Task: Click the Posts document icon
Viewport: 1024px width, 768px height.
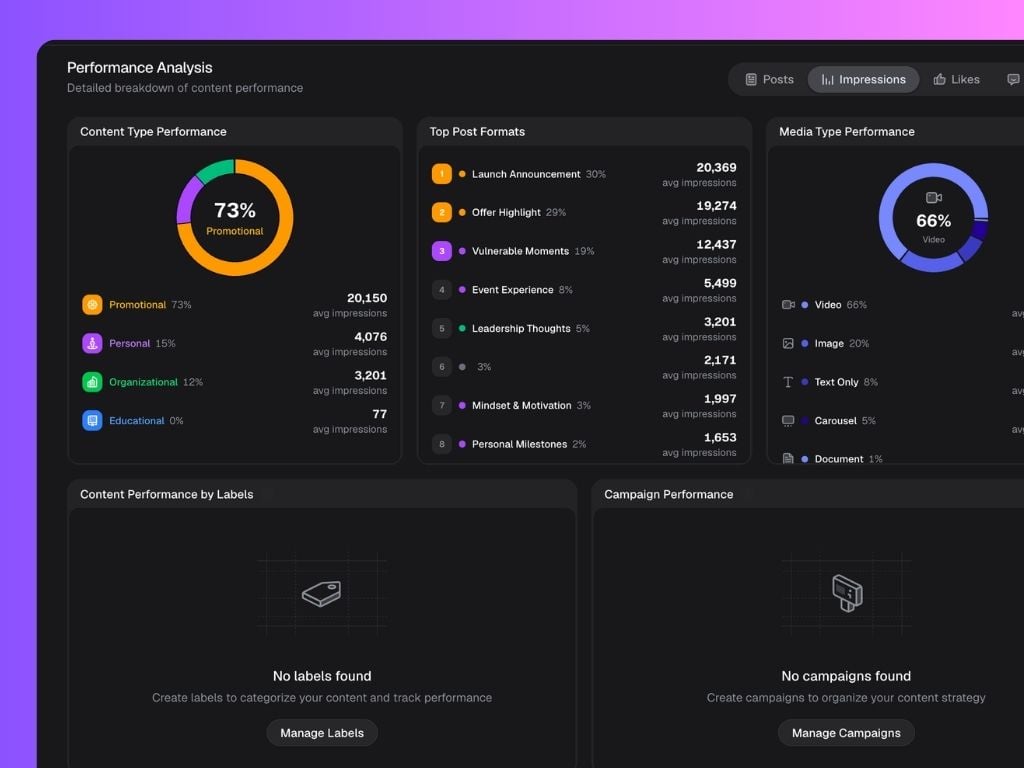Action: point(751,80)
